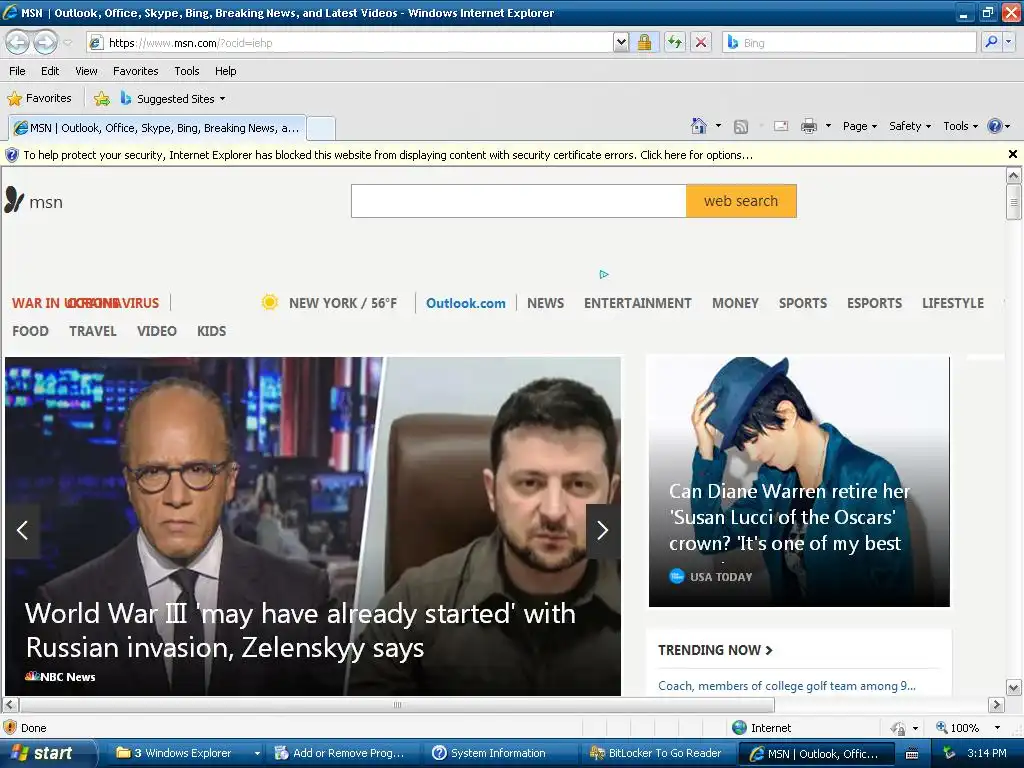Refresh the page with the green arrows icon
Screen dimensions: 1024x768
coord(675,43)
